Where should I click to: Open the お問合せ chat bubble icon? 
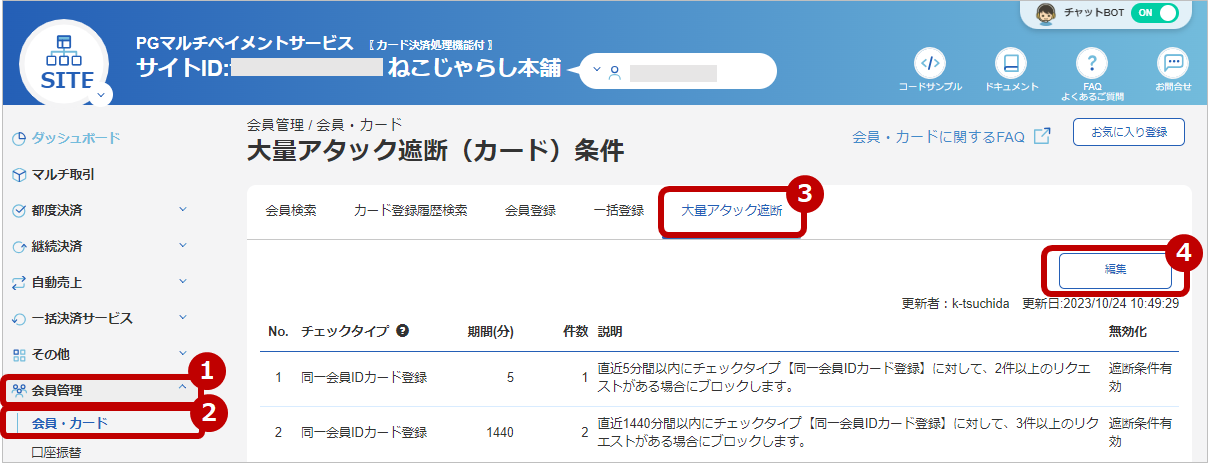point(1173,63)
